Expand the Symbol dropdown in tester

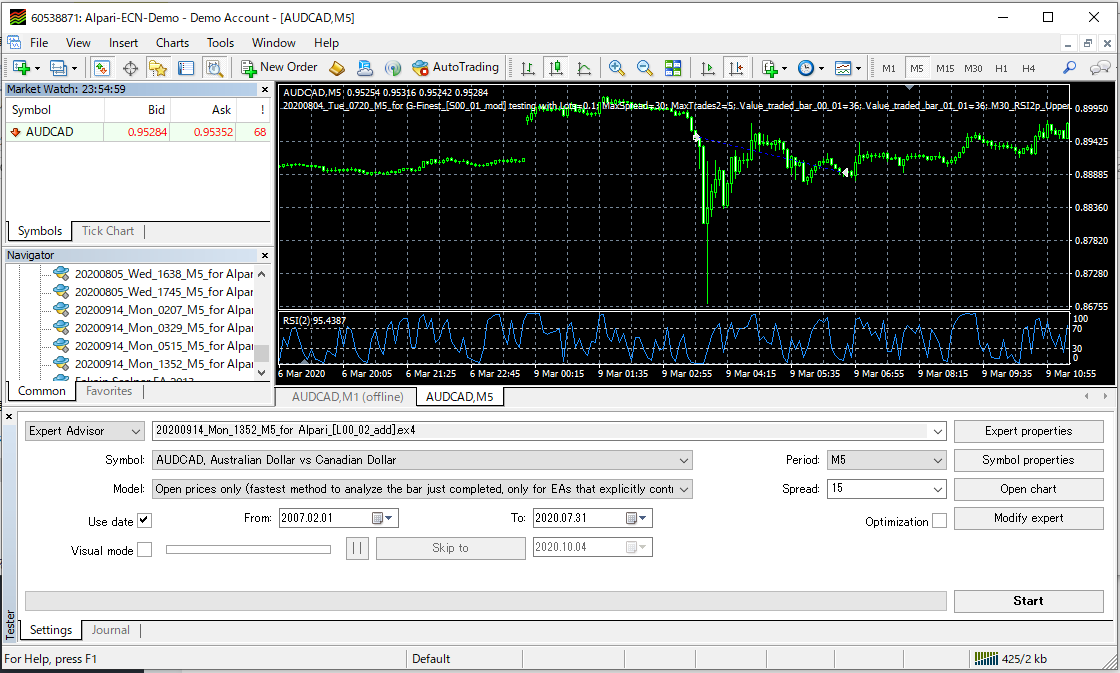[x=684, y=461]
